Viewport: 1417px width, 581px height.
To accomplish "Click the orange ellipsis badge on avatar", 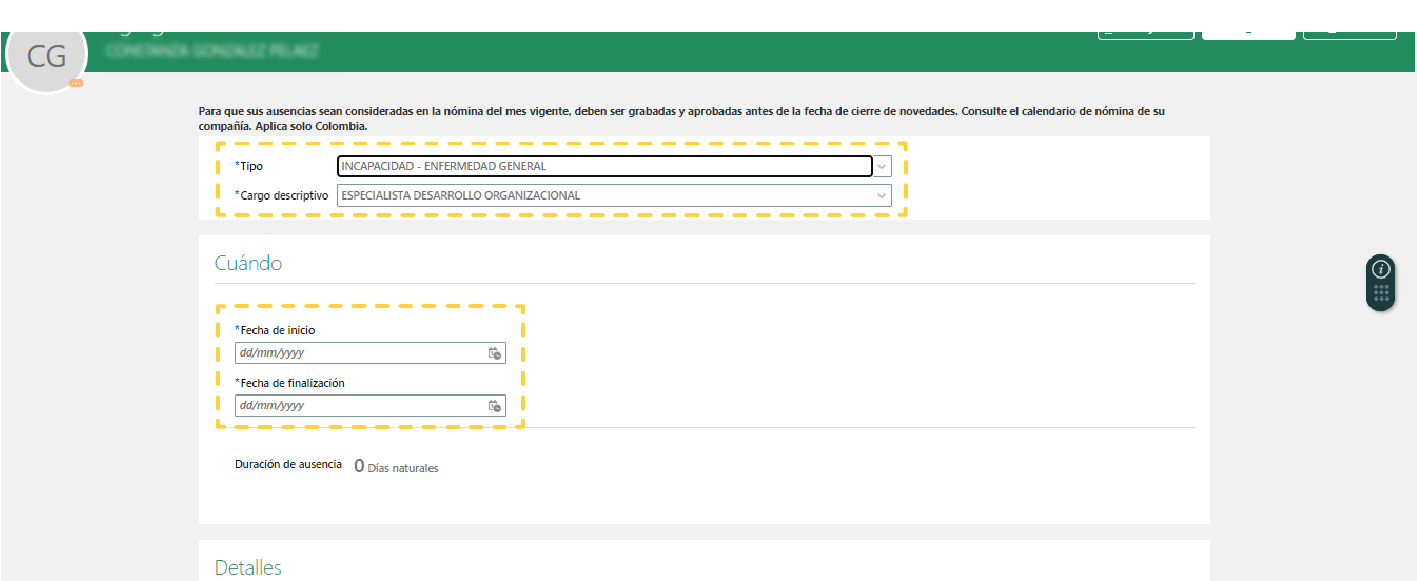I will 76,84.
